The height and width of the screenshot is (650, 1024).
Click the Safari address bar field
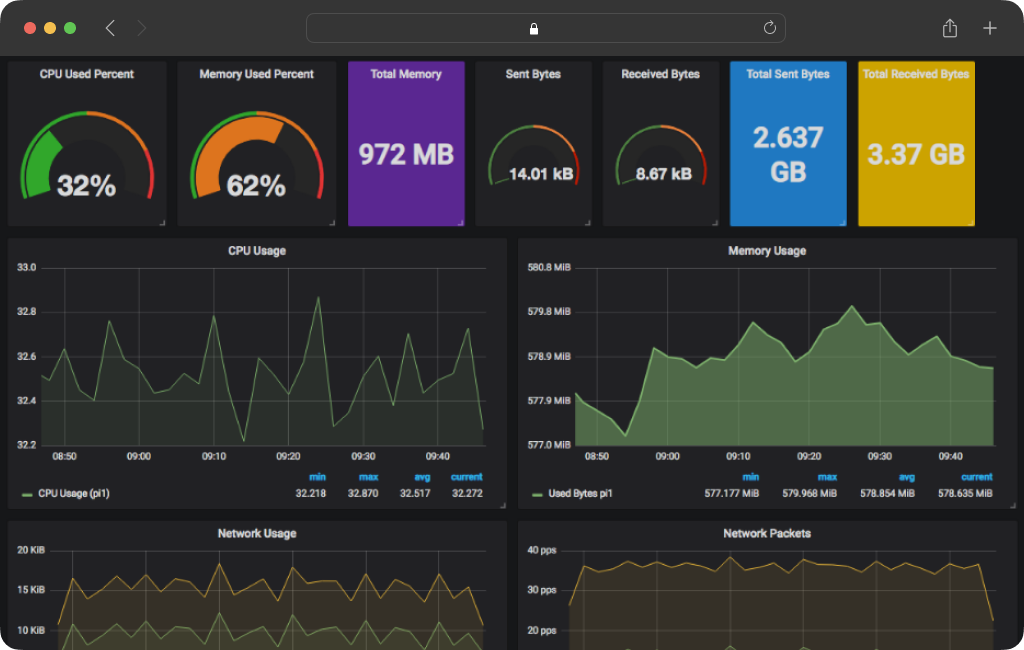[545, 28]
